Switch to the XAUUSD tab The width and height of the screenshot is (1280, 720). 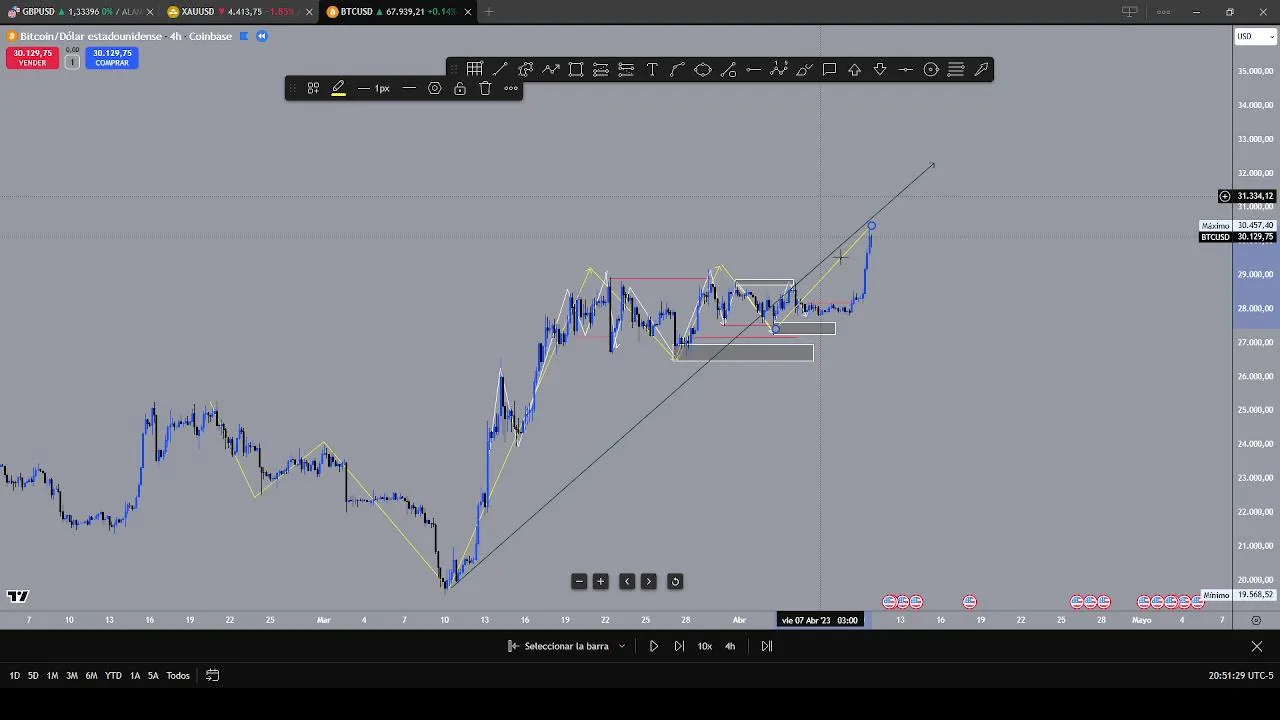(x=238, y=12)
